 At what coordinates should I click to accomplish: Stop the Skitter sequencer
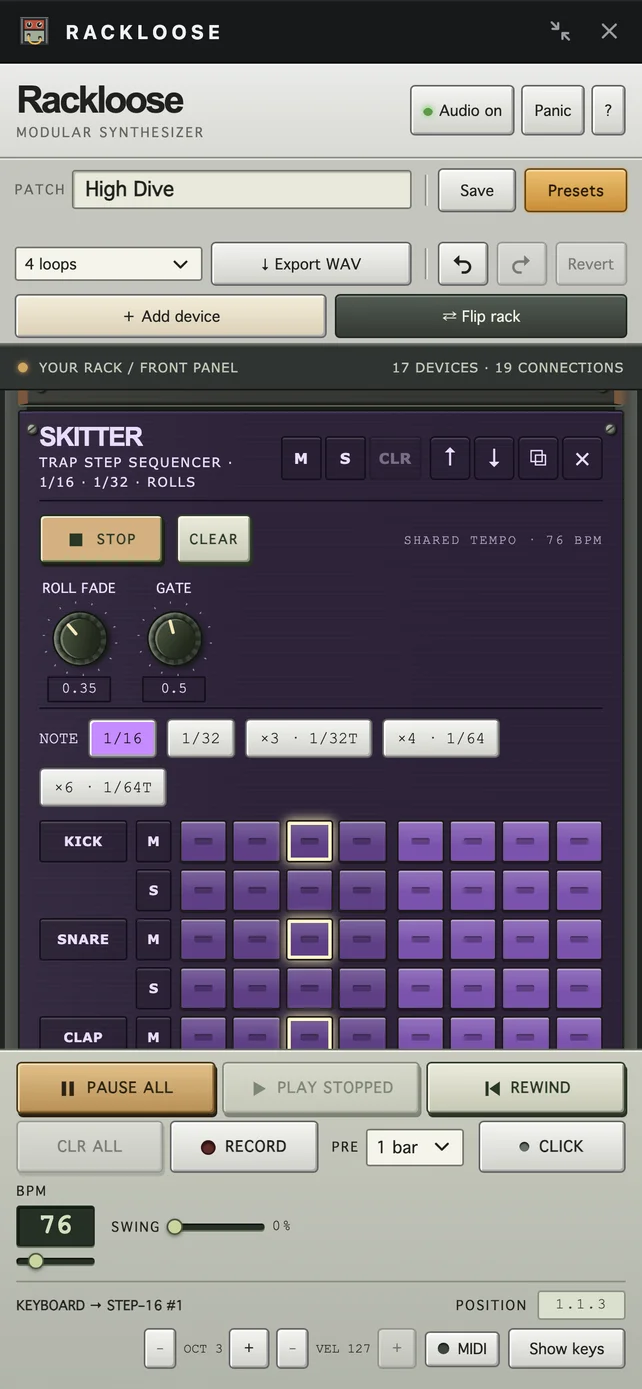pos(101,539)
